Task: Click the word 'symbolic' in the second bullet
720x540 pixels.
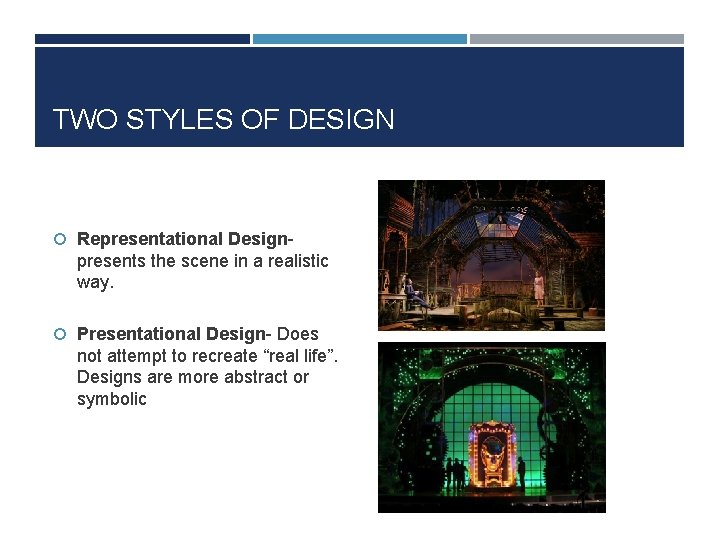Action: (112, 399)
